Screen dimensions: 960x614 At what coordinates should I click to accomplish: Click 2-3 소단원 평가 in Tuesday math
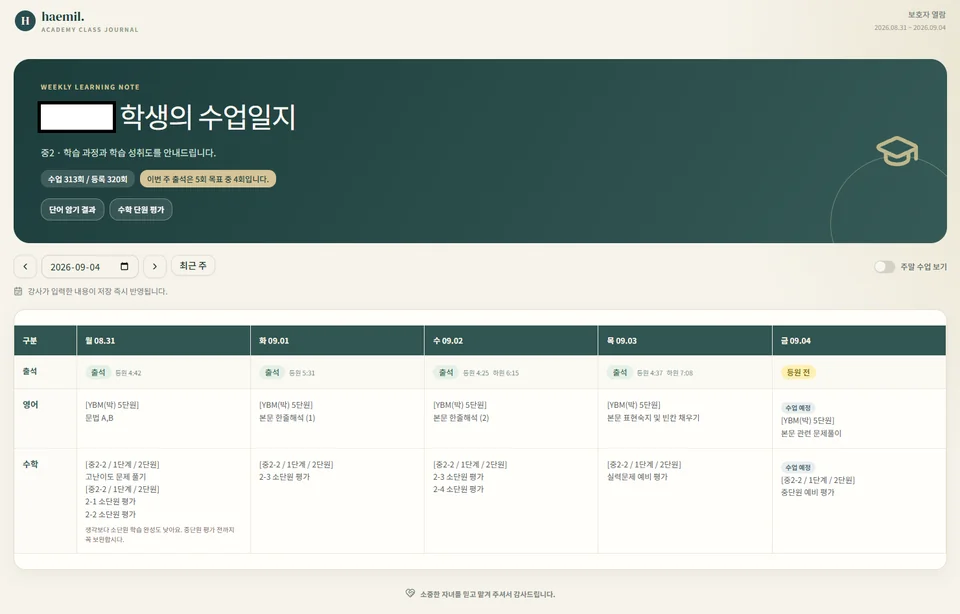[x=284, y=477]
